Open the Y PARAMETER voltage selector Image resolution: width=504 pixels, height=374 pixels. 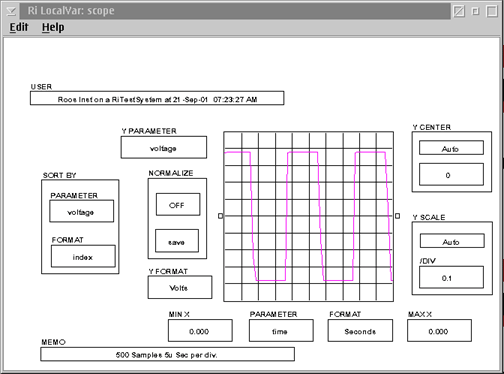click(x=164, y=147)
